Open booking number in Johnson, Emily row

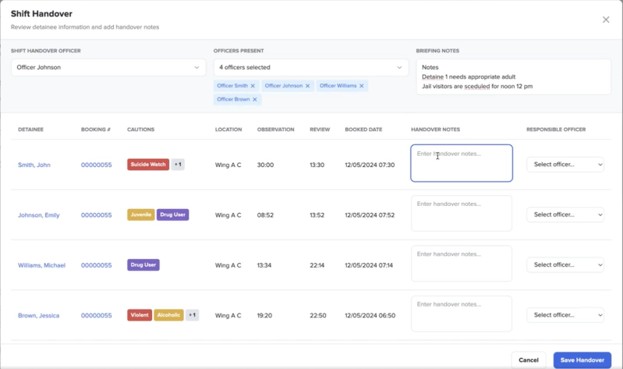96,215
